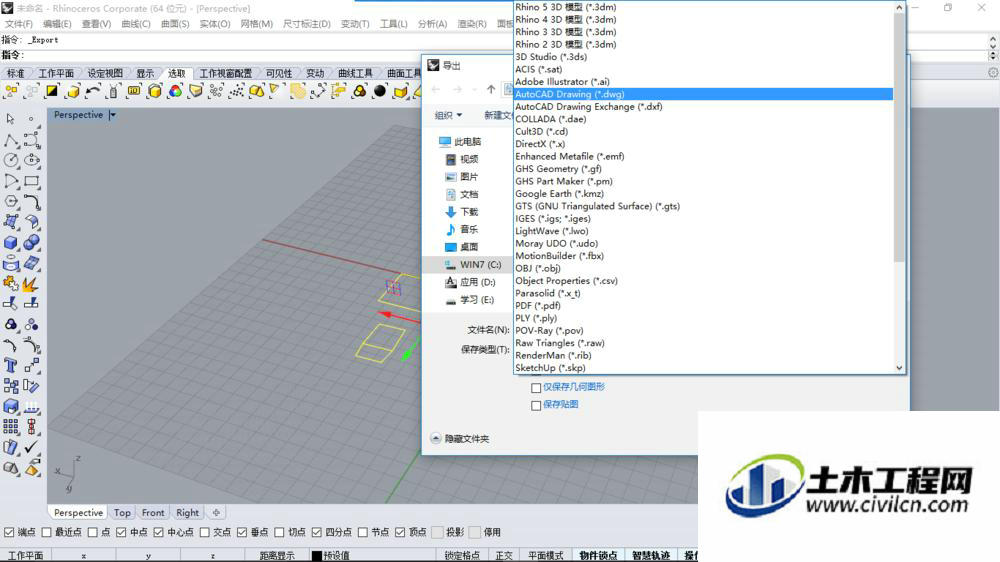Select WIN7 (C:) drive in navigation pane
This screenshot has width=1000, height=562.
[473, 265]
